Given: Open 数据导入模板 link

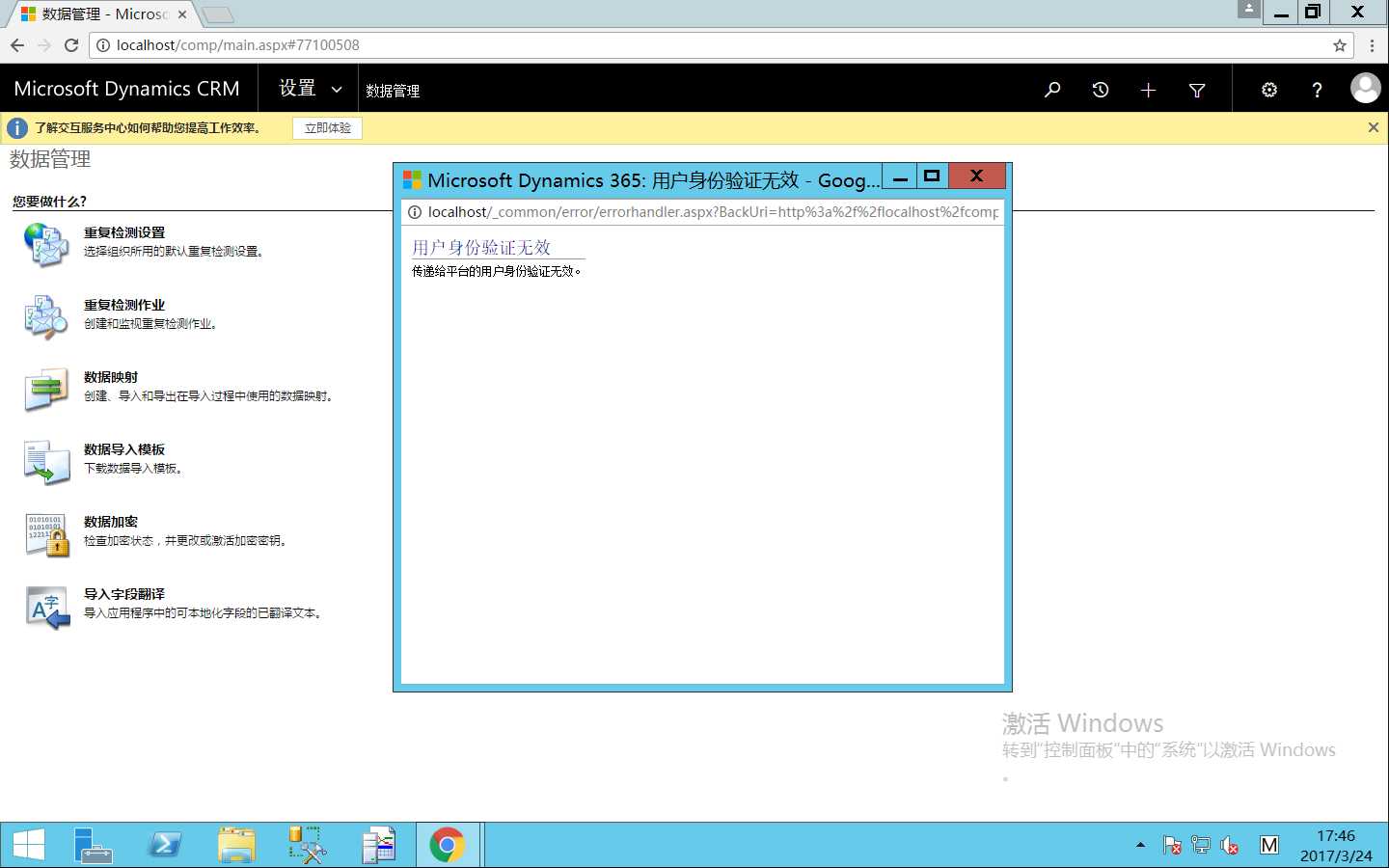Looking at the screenshot, I should click(124, 449).
